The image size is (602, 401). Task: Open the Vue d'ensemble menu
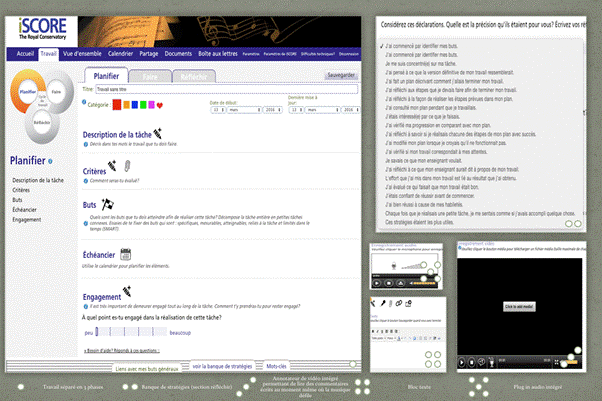(82, 54)
